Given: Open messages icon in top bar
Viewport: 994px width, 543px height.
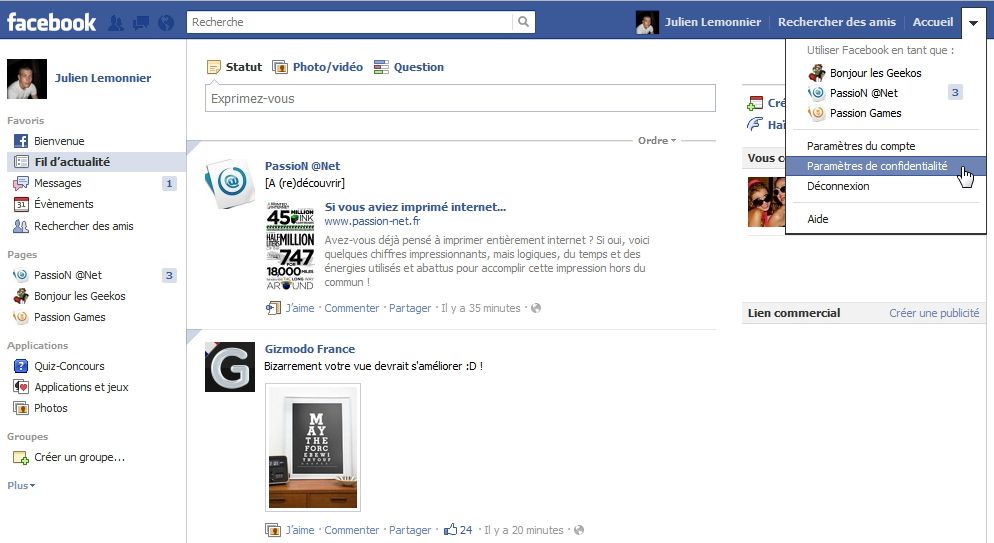Looking at the screenshot, I should [x=141, y=23].
